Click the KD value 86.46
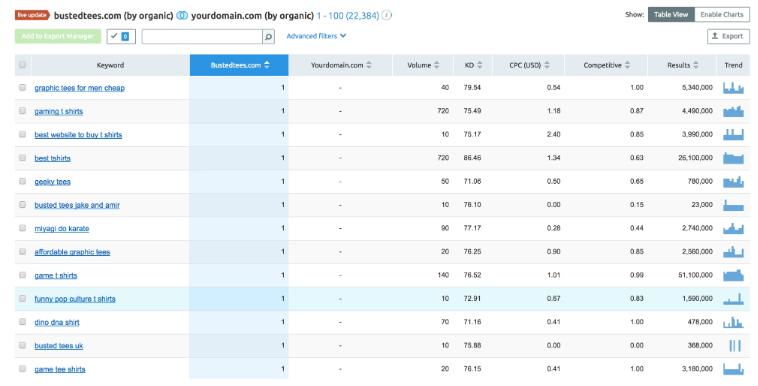The image size is (758, 386). [x=472, y=158]
